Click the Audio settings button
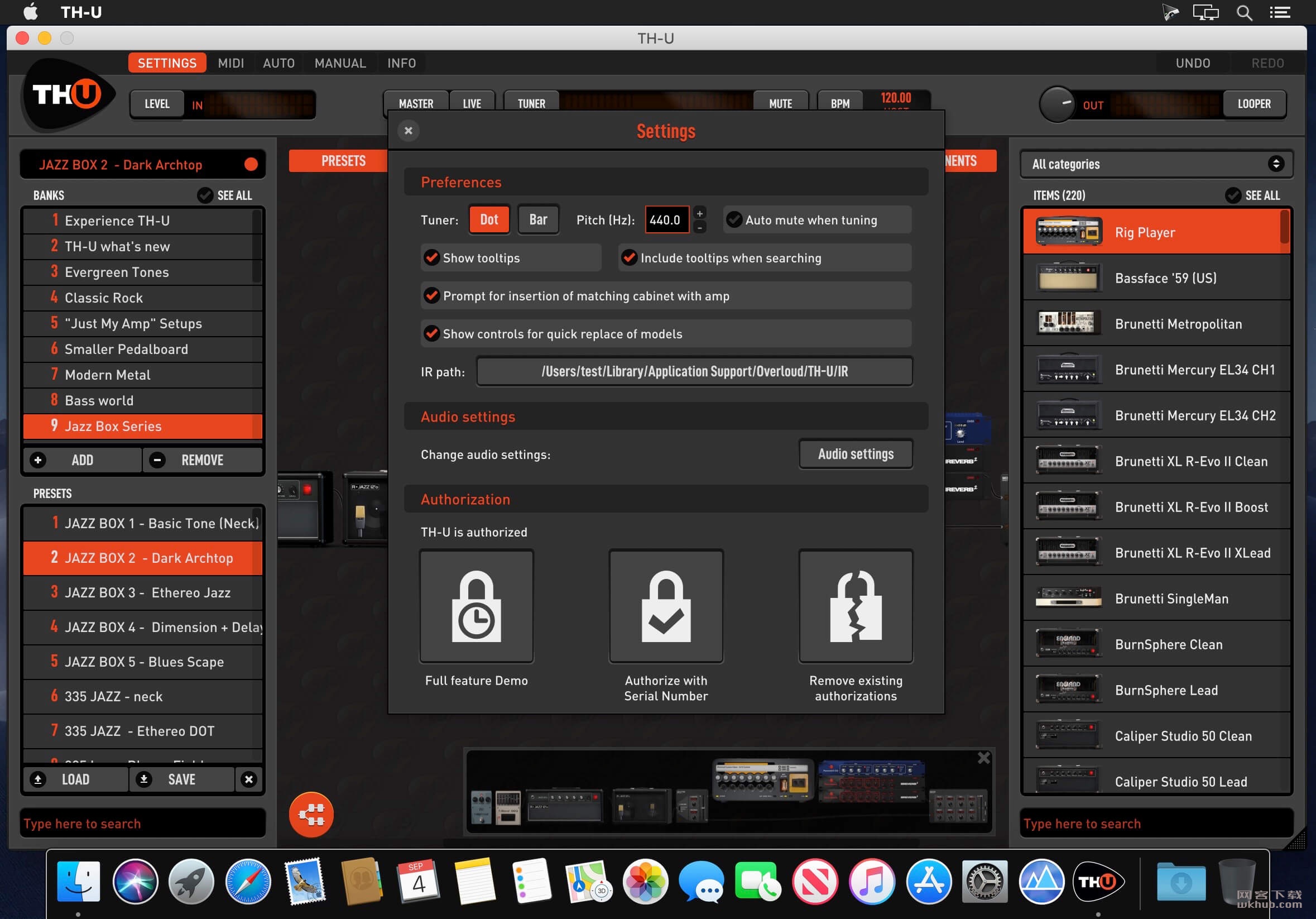 856,454
